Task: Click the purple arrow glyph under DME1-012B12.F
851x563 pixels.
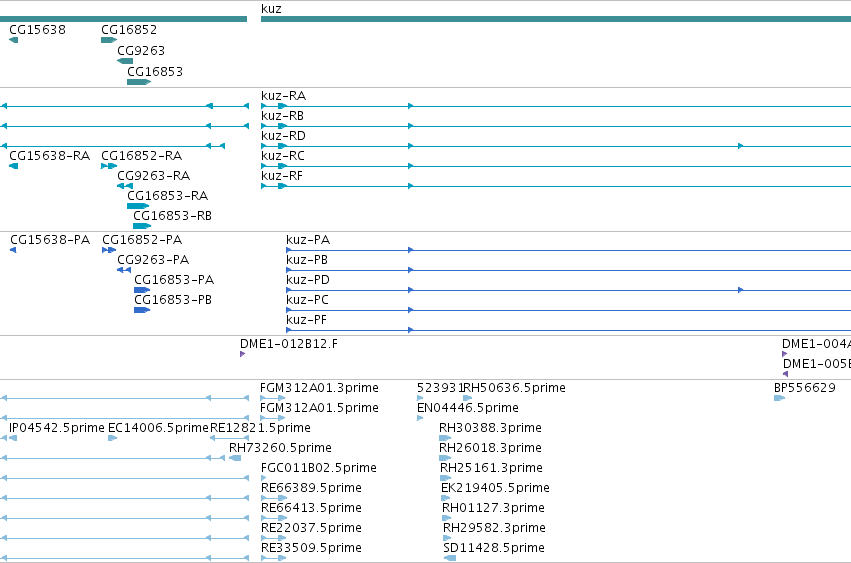Action: click(x=242, y=354)
